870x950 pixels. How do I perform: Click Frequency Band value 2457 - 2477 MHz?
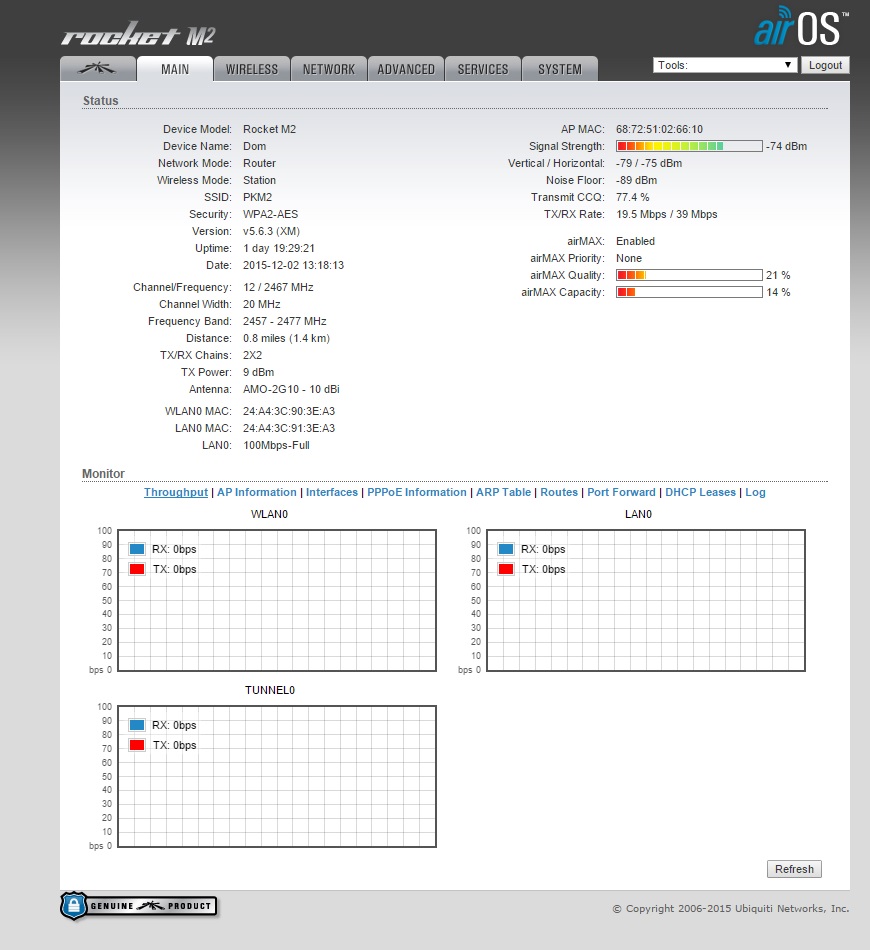[x=285, y=321]
